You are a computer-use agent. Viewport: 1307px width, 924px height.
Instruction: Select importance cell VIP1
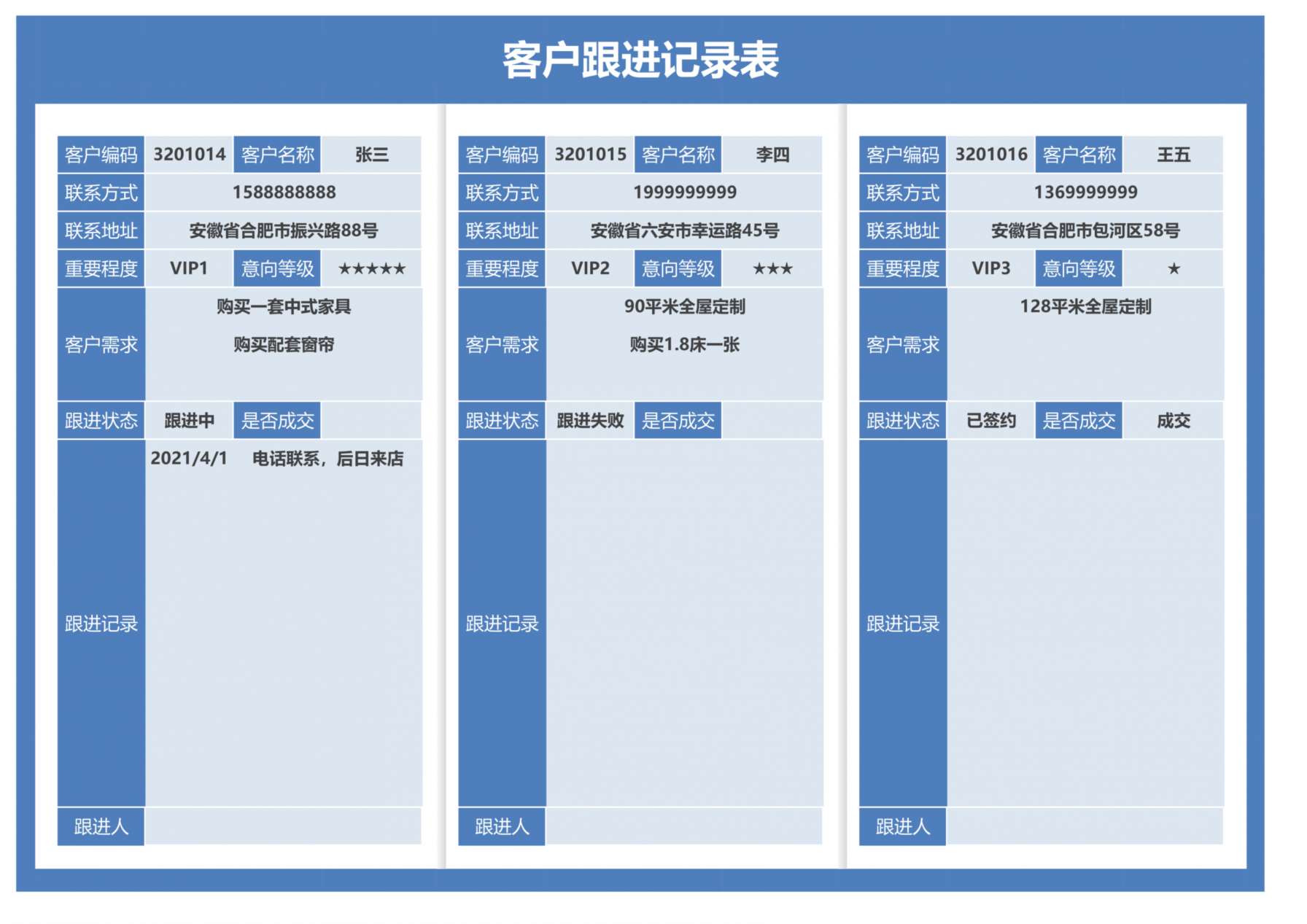pos(189,268)
